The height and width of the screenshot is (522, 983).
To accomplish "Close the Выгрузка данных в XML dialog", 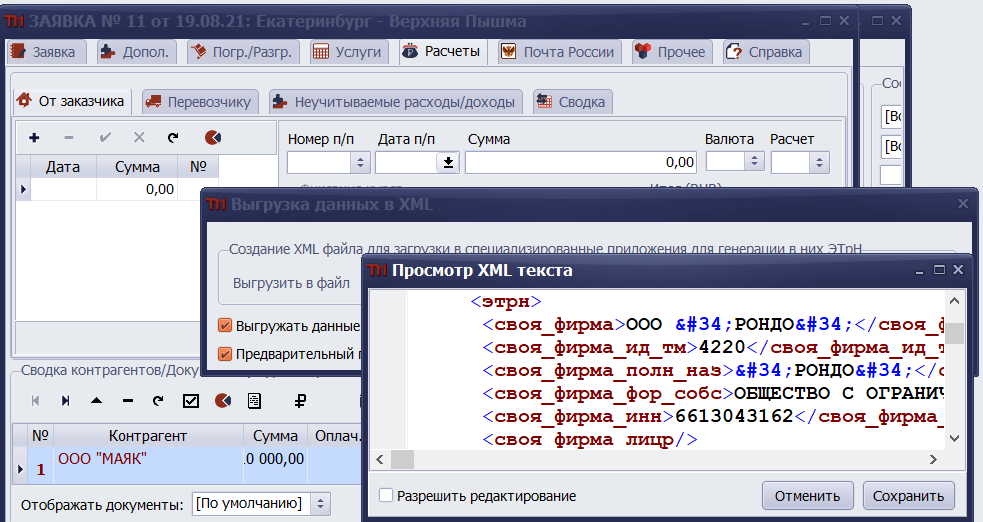I will point(963,204).
